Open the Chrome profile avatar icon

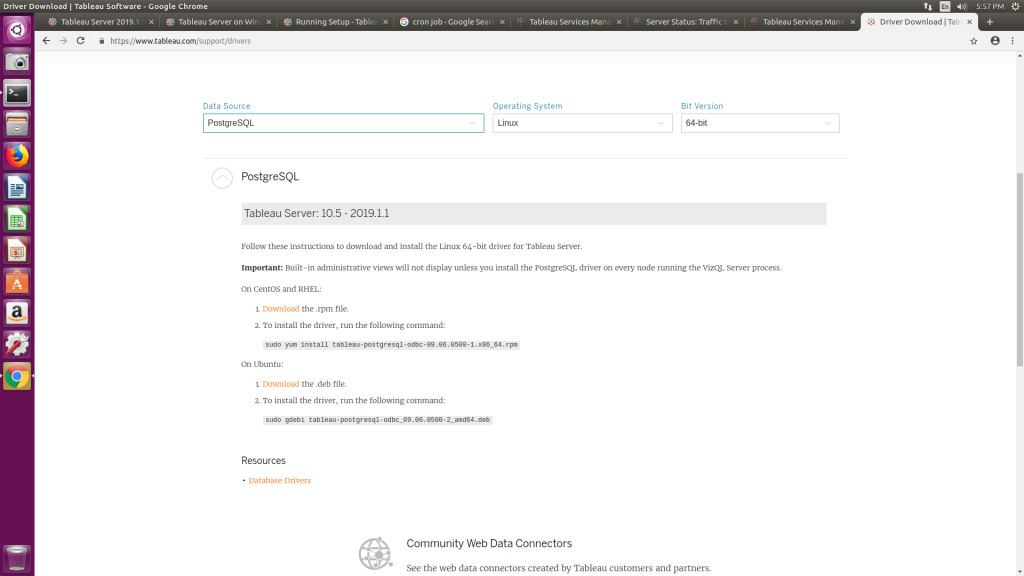995,41
